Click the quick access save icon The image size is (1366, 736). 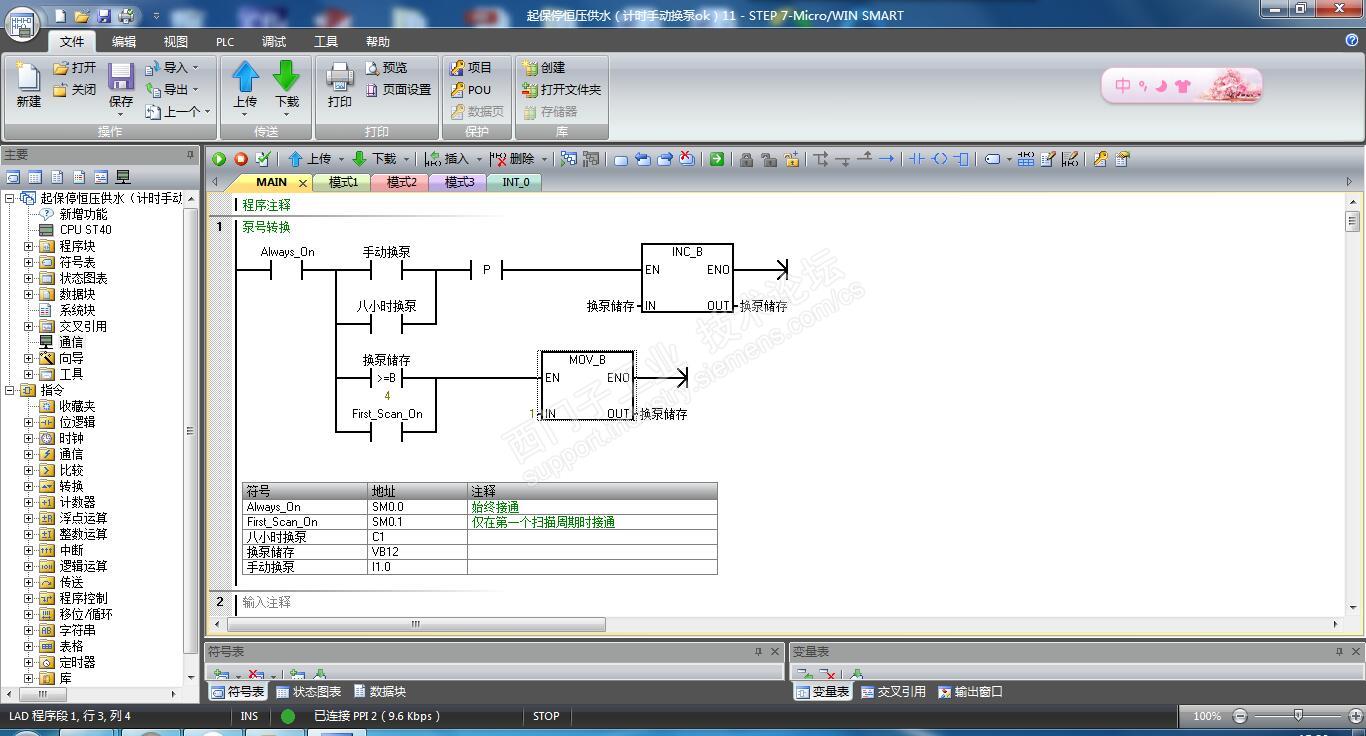pyautogui.click(x=104, y=15)
